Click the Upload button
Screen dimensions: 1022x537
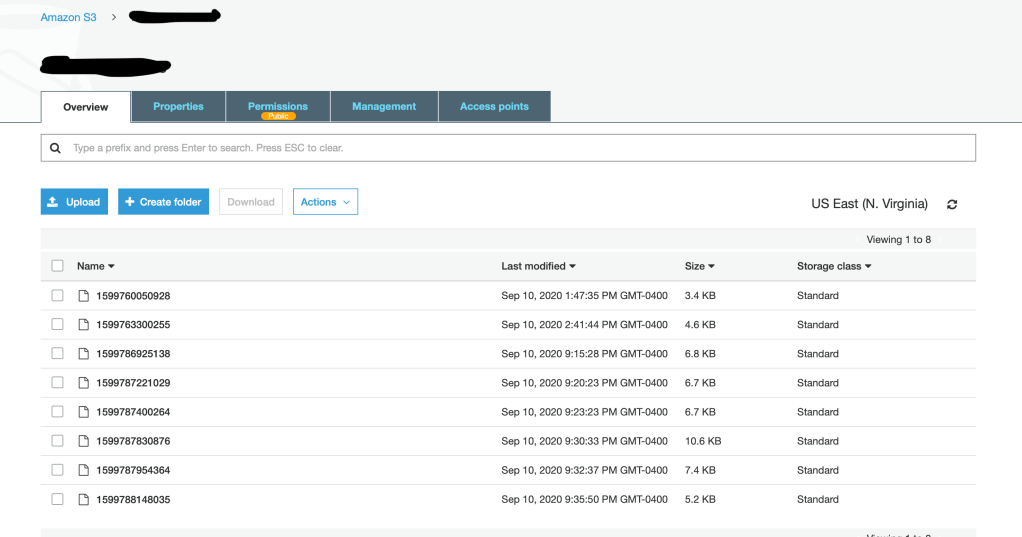(x=74, y=202)
